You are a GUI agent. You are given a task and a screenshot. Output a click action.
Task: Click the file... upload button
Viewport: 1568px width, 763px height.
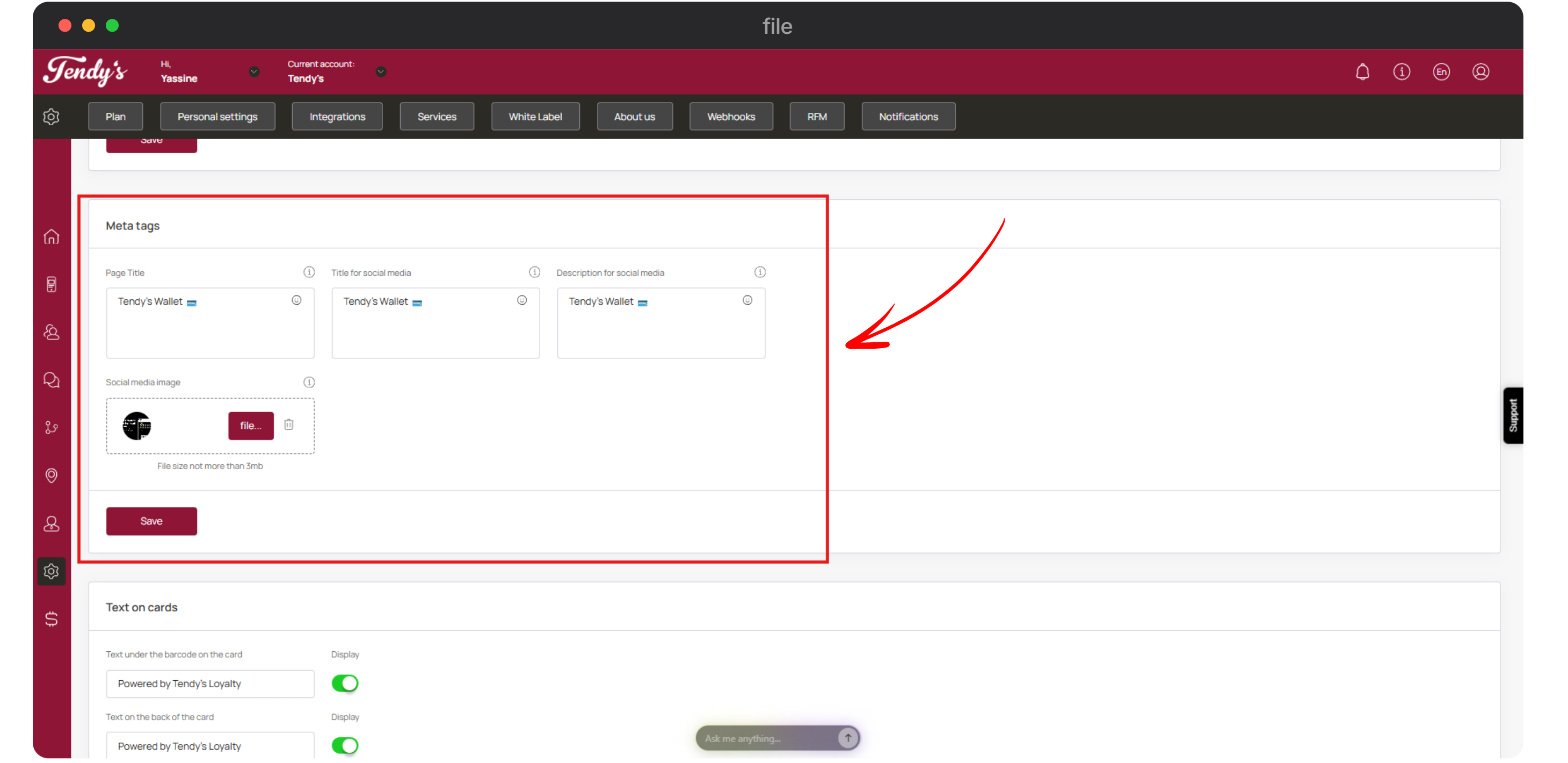[x=251, y=426]
